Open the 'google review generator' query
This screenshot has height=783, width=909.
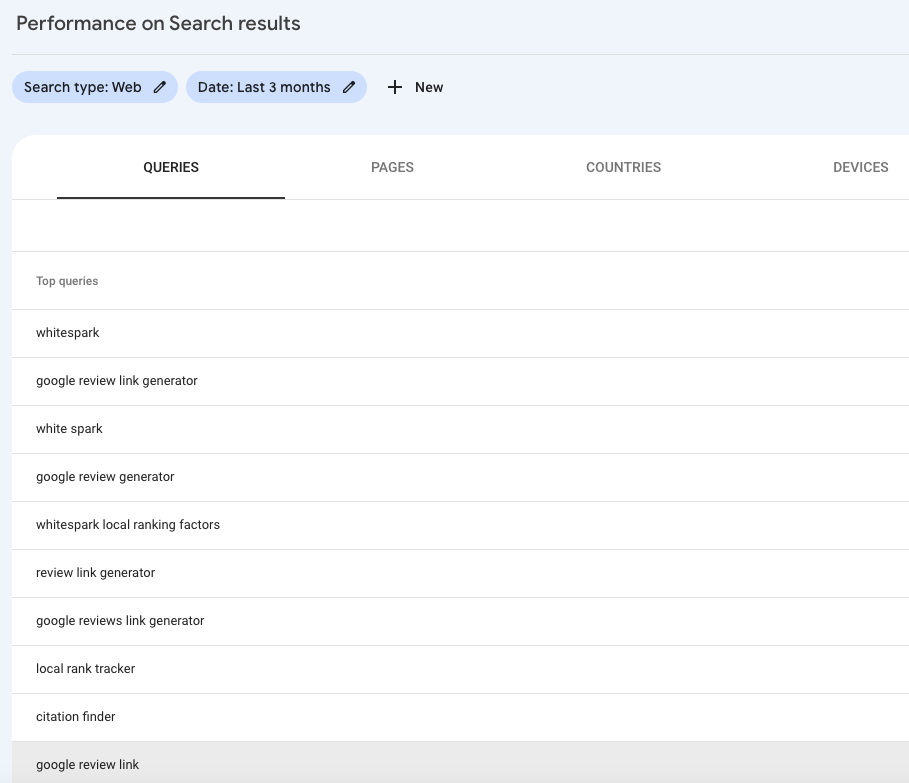point(105,477)
